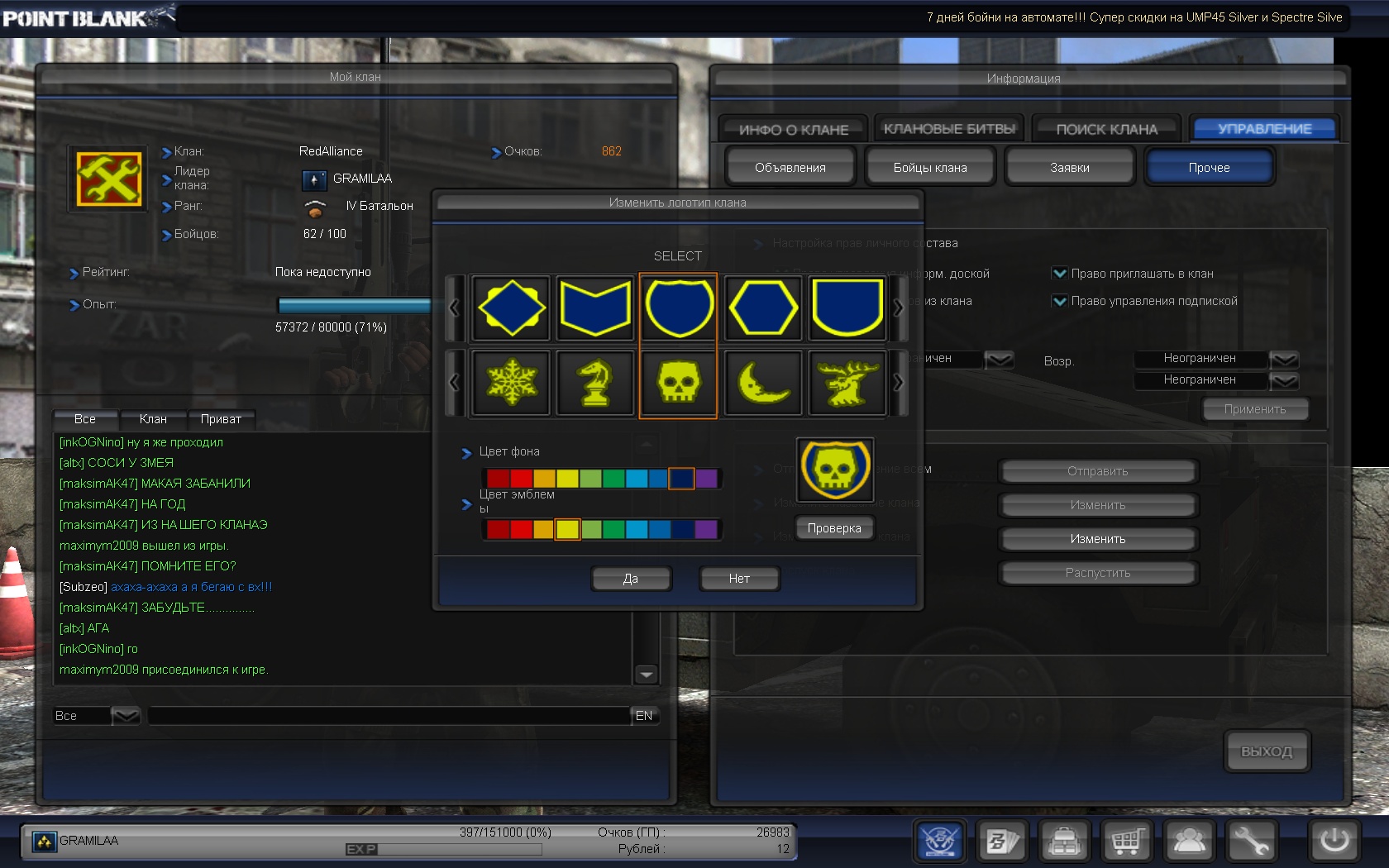Pick purple background color

point(706,478)
